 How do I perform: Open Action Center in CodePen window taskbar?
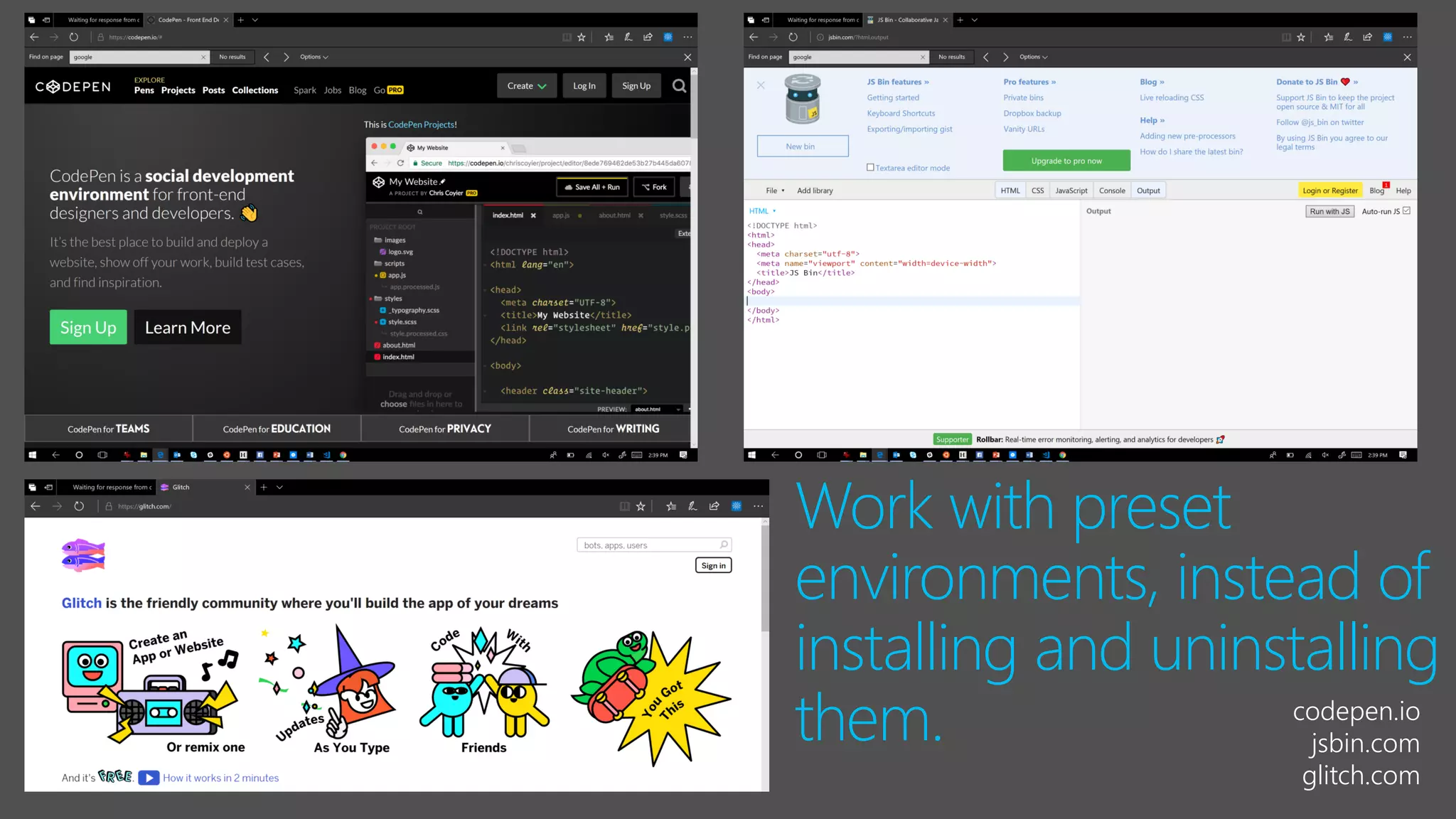(x=683, y=455)
